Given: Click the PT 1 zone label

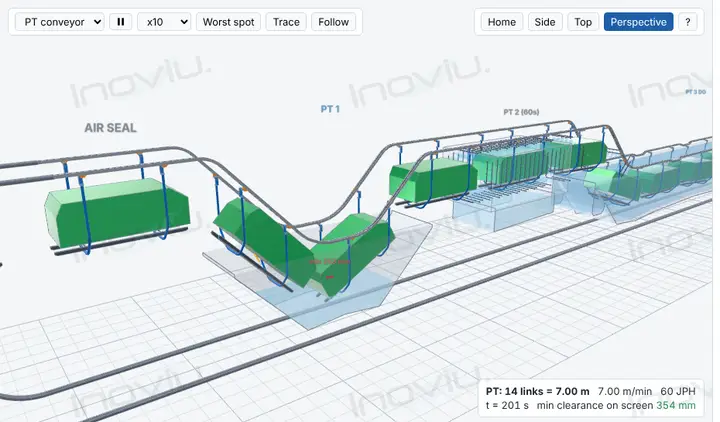Looking at the screenshot, I should pyautogui.click(x=330, y=109).
